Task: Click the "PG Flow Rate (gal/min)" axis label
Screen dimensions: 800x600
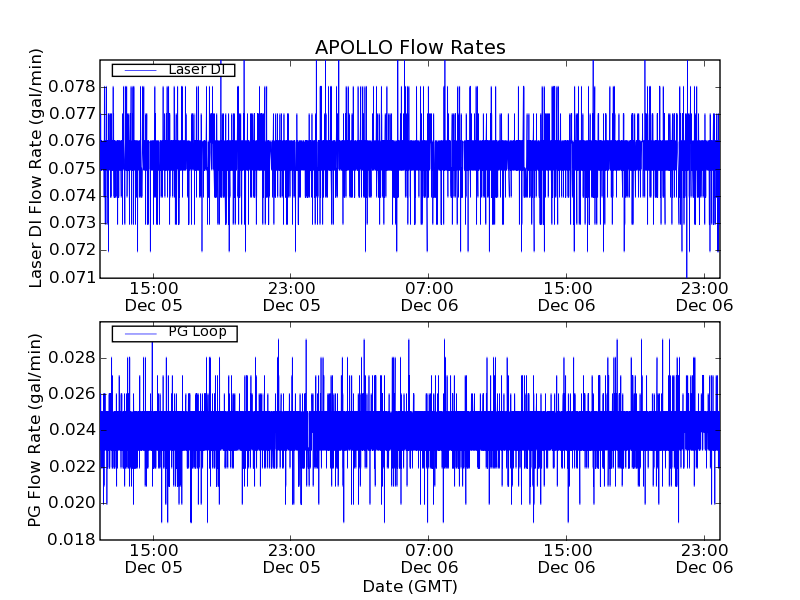Action: [x=36, y=431]
